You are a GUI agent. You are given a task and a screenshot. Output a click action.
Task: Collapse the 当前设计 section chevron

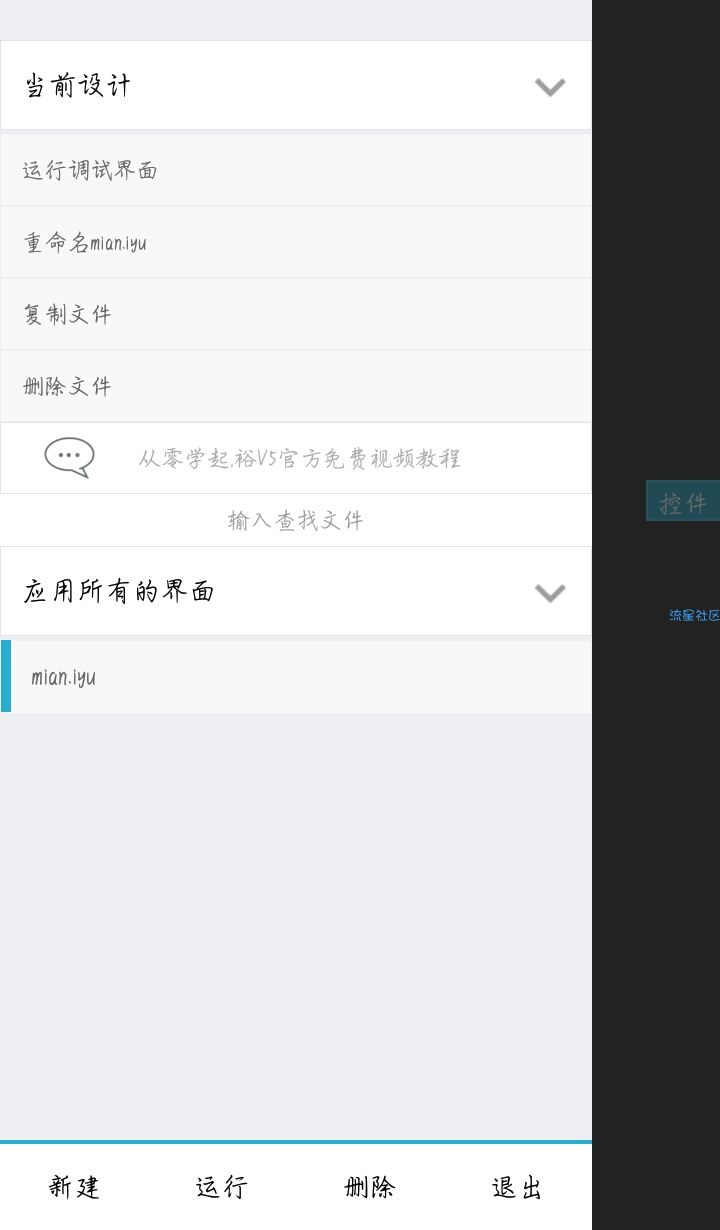pyautogui.click(x=550, y=87)
